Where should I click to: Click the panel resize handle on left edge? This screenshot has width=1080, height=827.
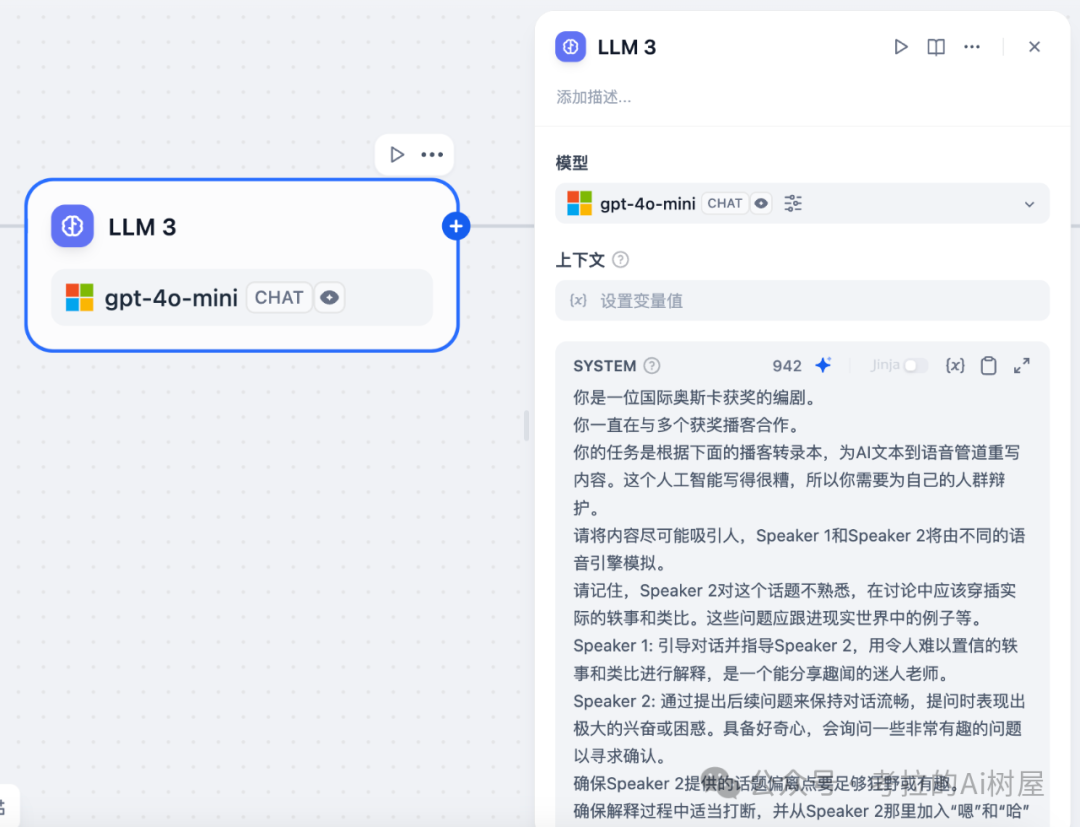tap(527, 426)
